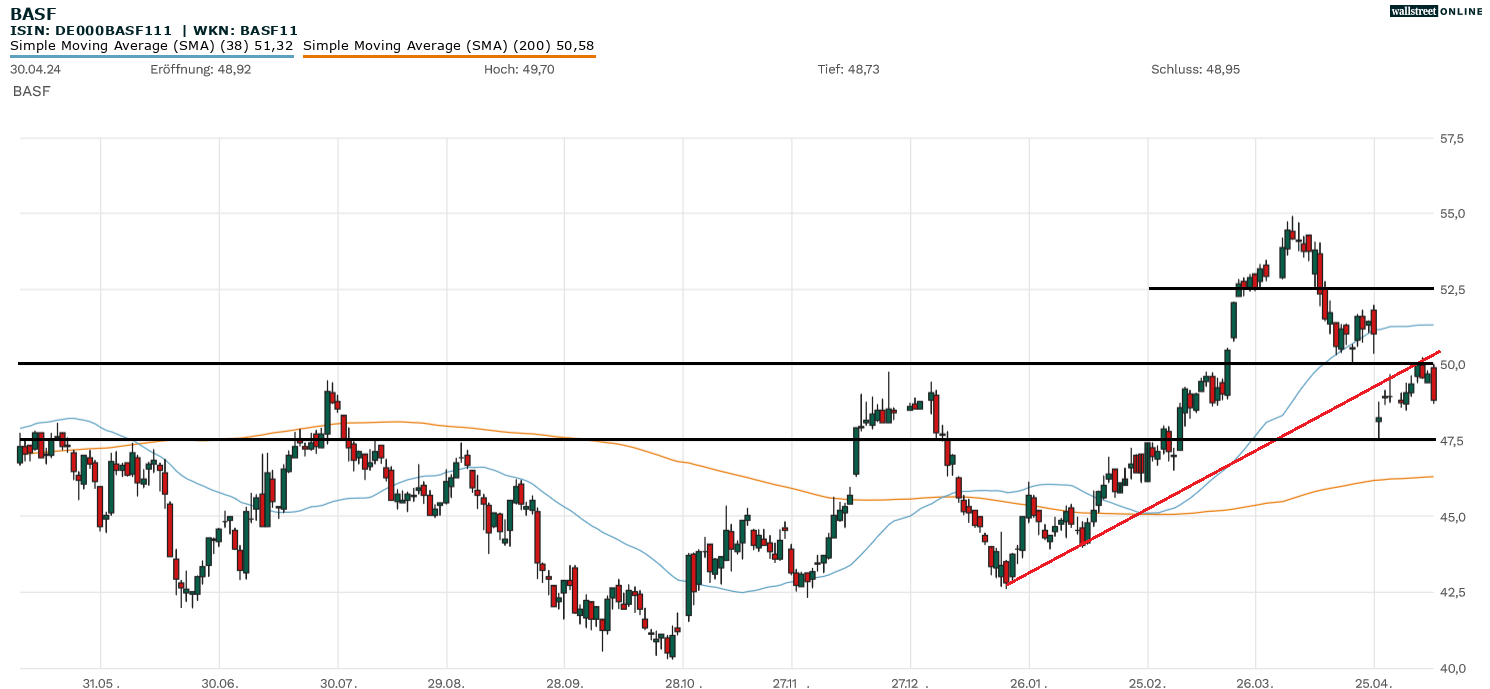This screenshot has width=1490, height=689.
Task: Click the Schluss 48,95 value
Action: [1196, 69]
